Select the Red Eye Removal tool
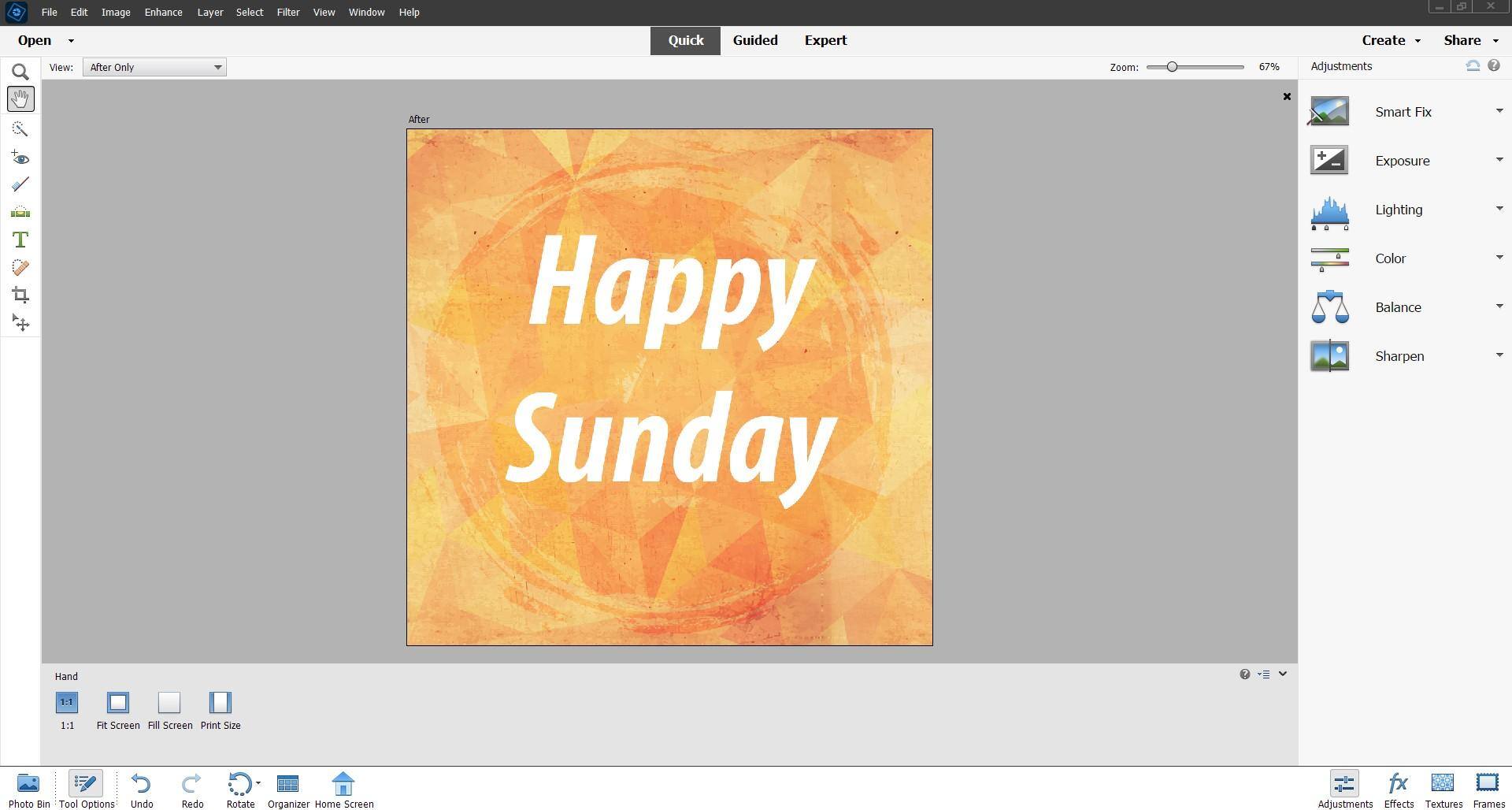 [20, 158]
